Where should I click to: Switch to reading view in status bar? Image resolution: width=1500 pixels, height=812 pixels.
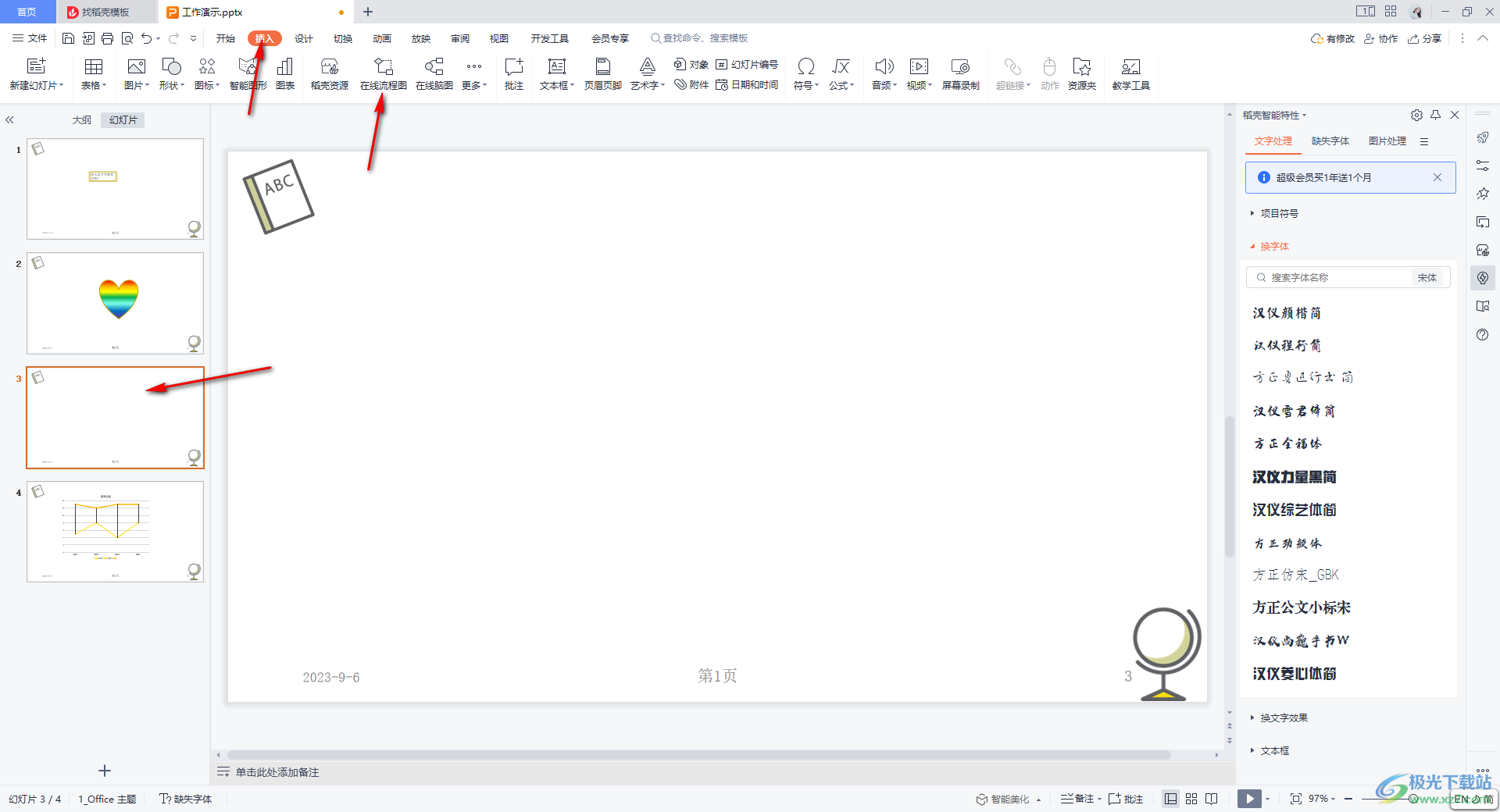click(x=1212, y=799)
